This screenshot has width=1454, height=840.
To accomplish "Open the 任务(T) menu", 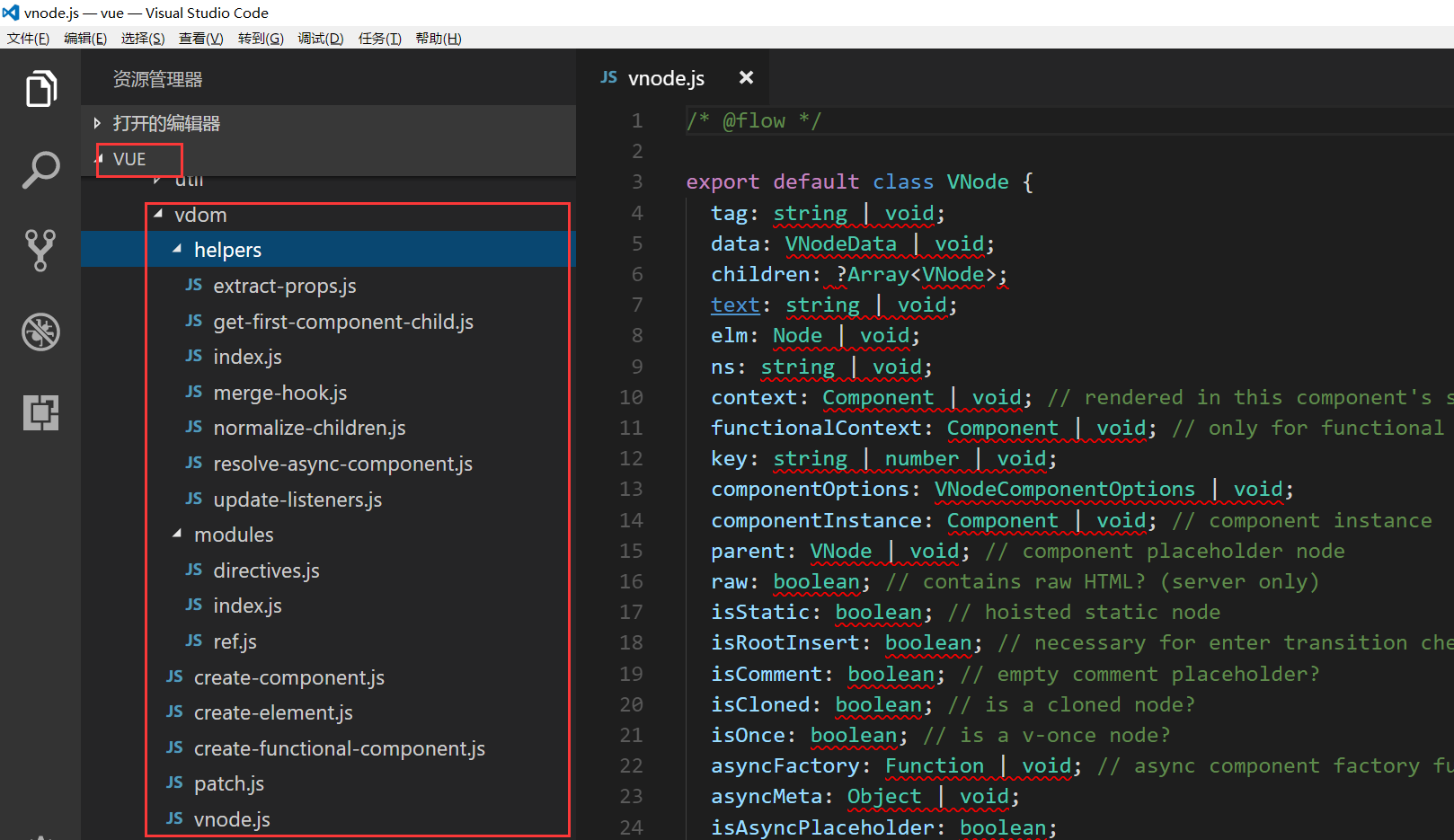I will pyautogui.click(x=380, y=38).
